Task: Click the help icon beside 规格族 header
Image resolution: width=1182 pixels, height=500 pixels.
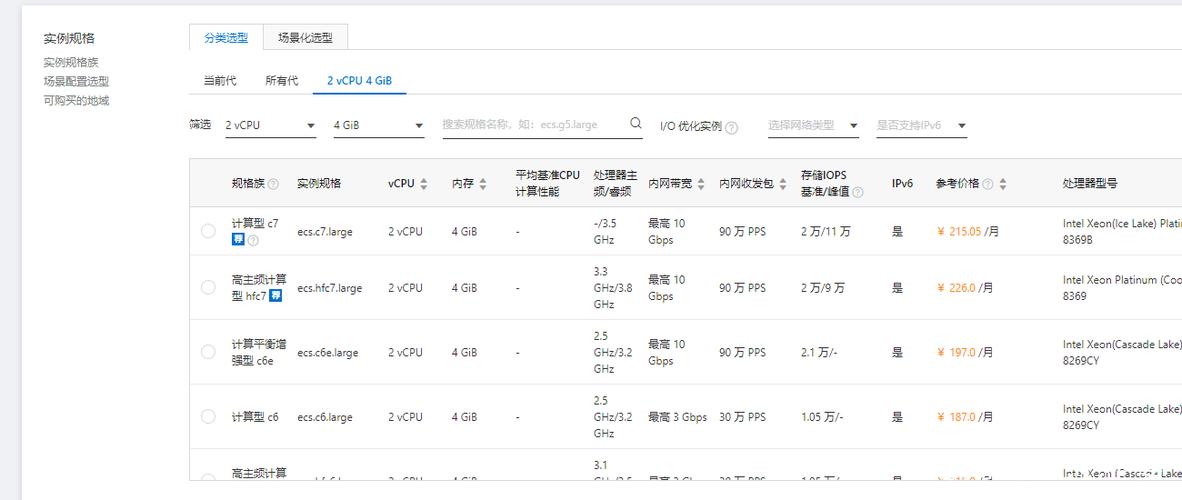Action: 273,184
